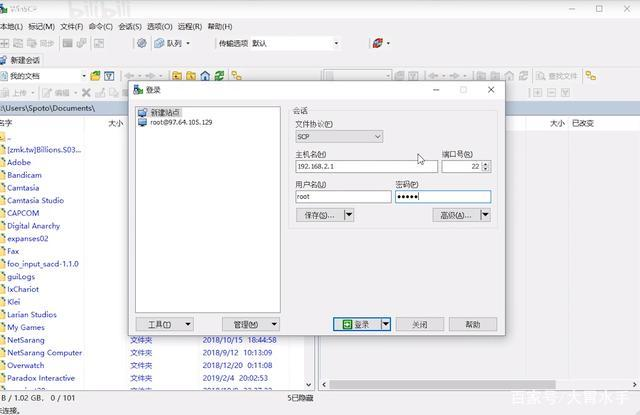Screen dimensions: 640x415
Task: Click the 高级(A)... advanced button
Action: [456, 215]
